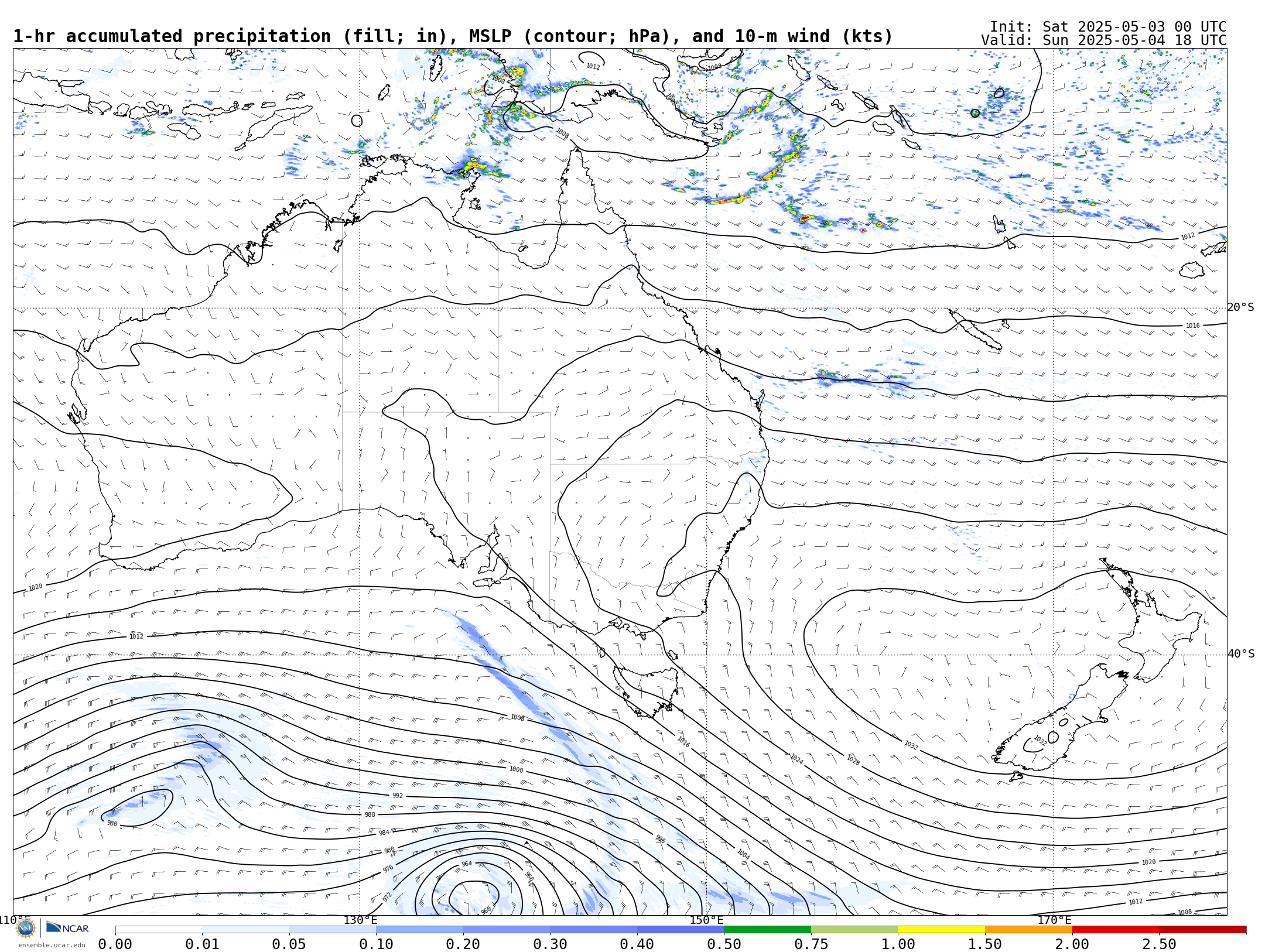This screenshot has width=1265, height=952.
Task: Click the map title about 1-hr accumulated precipitation
Action: point(453,36)
